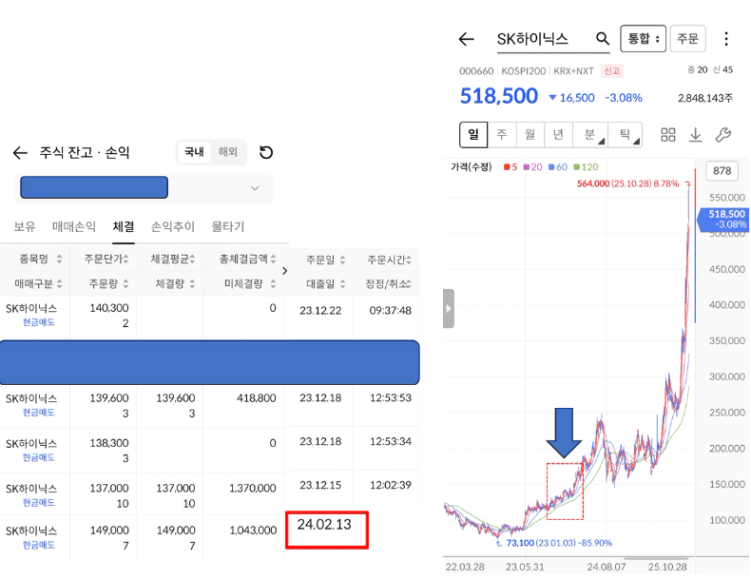Click the chart download arrow icon
This screenshot has width=751, height=579.
(x=696, y=135)
